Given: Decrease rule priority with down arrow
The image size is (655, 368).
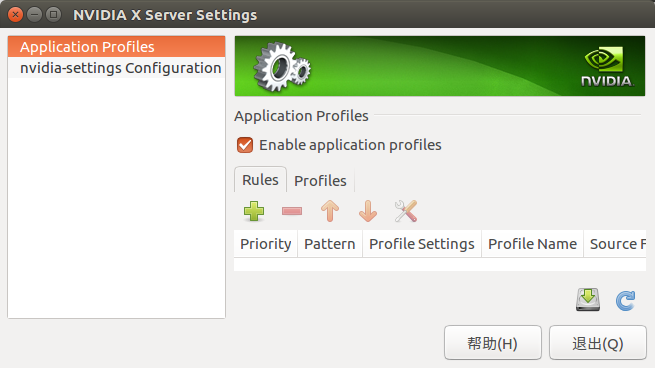Looking at the screenshot, I should [368, 211].
